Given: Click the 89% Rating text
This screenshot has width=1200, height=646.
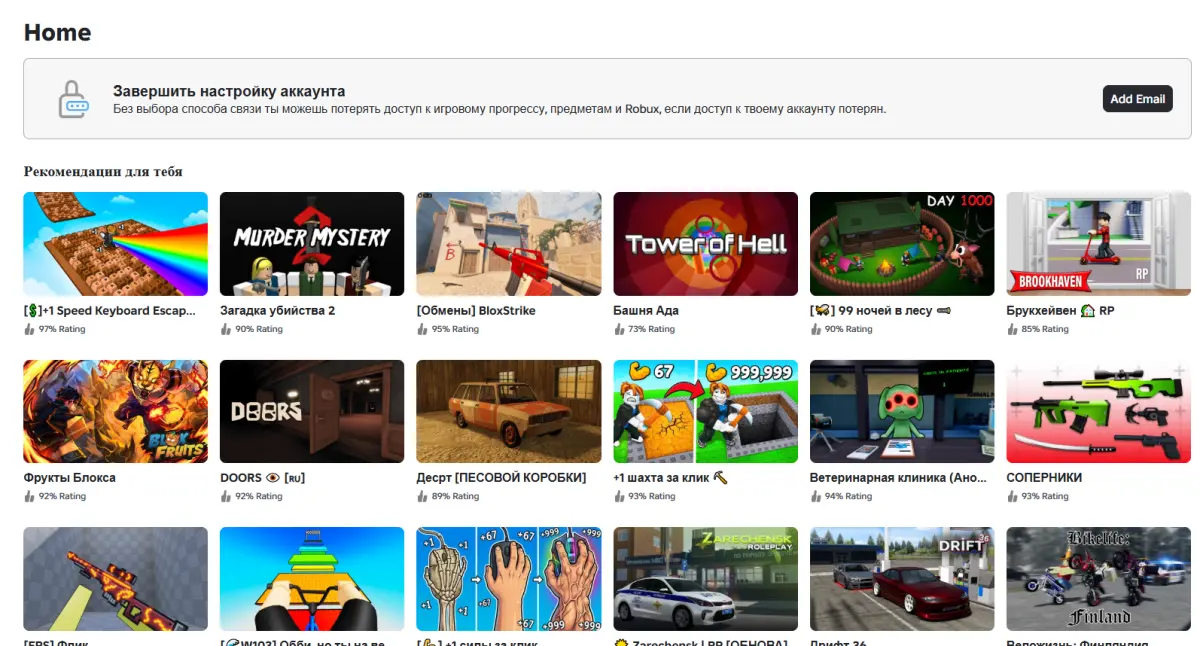Looking at the screenshot, I should [x=455, y=496].
